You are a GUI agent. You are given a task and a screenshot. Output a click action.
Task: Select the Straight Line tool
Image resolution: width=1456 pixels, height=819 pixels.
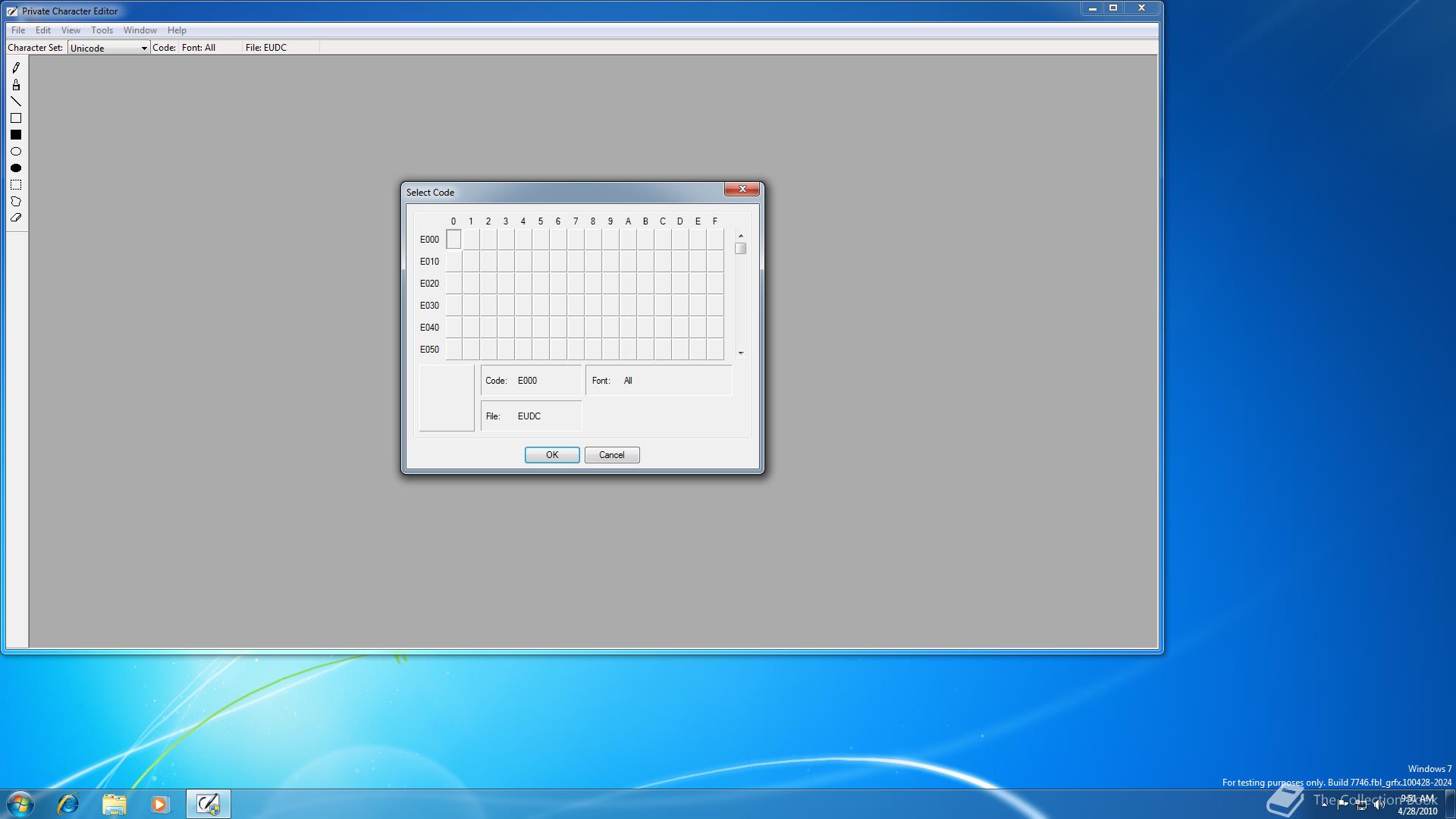coord(16,102)
